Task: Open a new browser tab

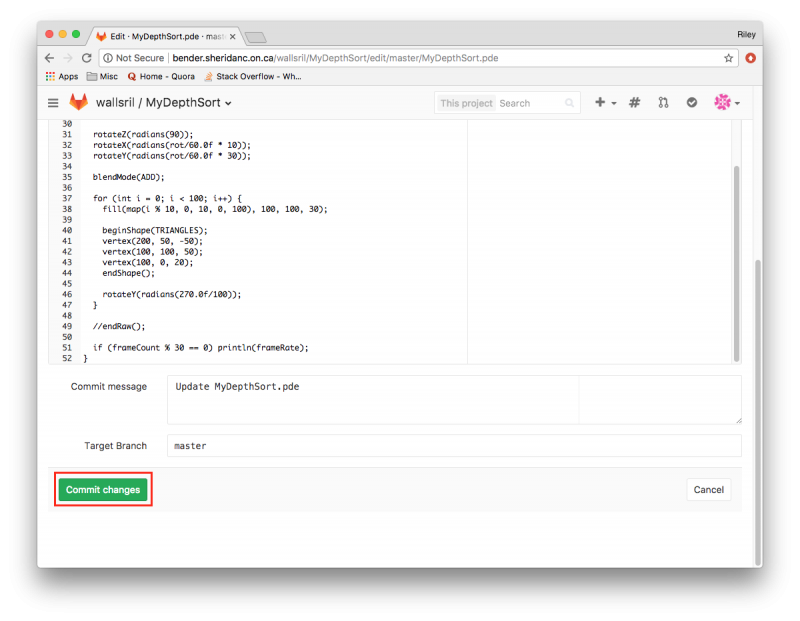Action: [x=255, y=37]
